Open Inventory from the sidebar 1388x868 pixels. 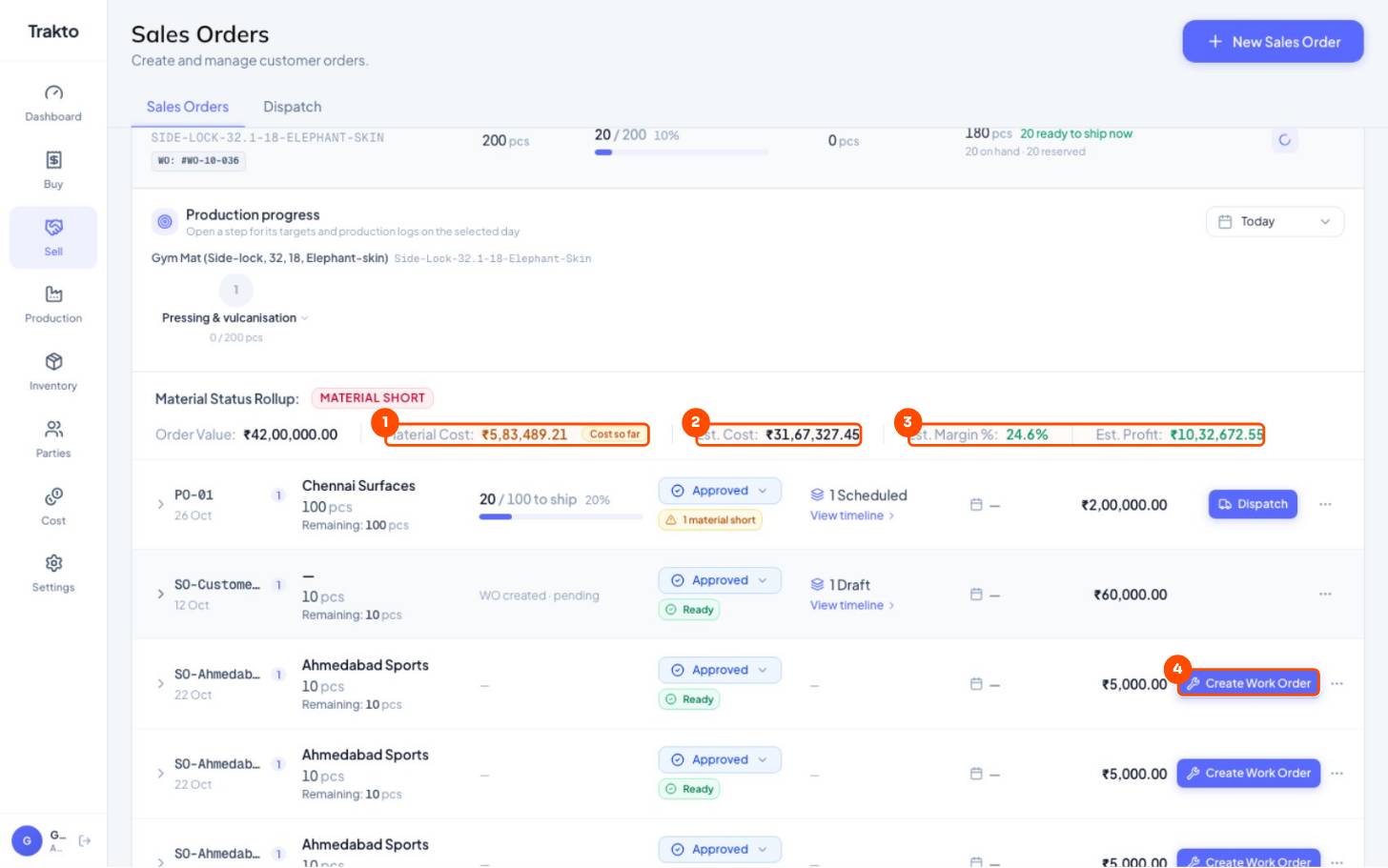click(53, 361)
